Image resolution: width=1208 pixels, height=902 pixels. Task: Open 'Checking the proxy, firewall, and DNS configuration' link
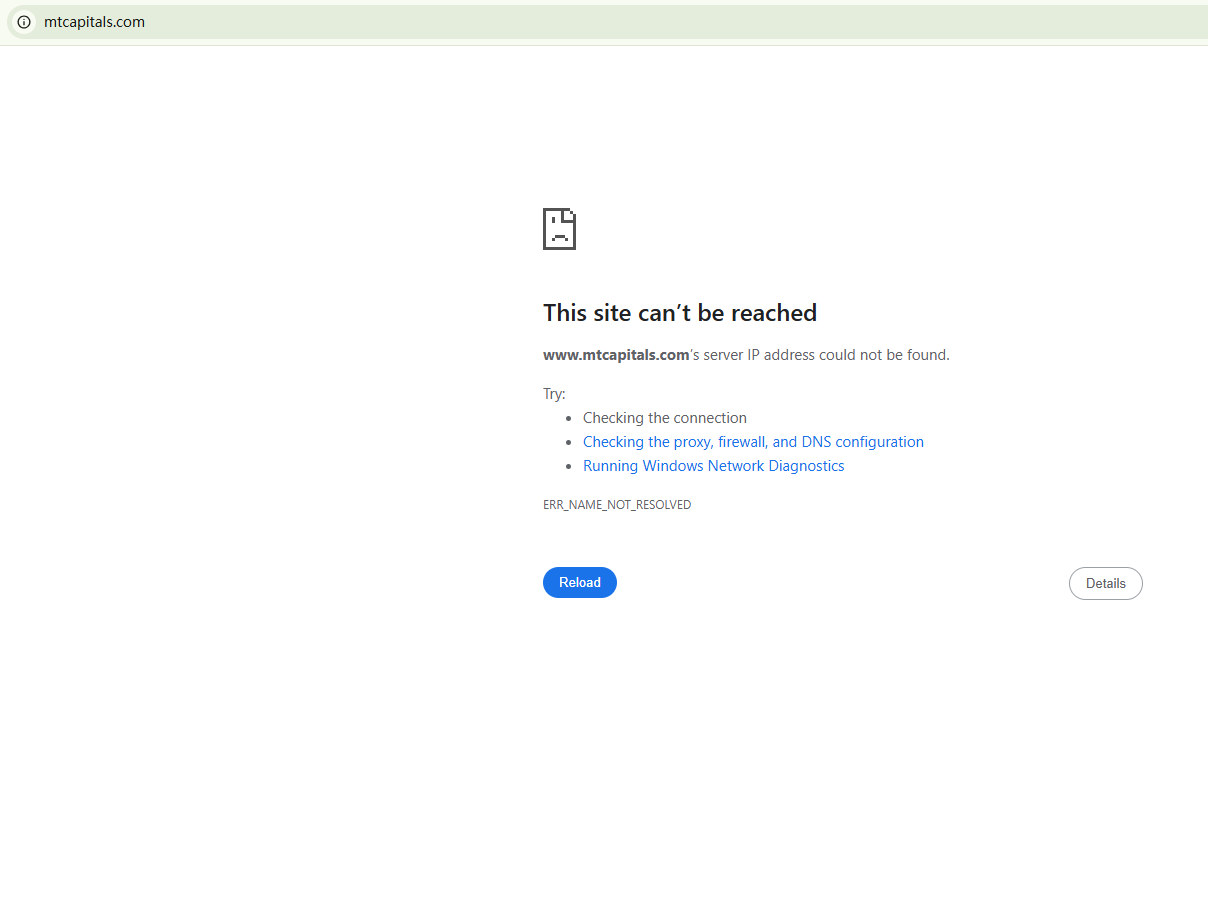point(753,442)
